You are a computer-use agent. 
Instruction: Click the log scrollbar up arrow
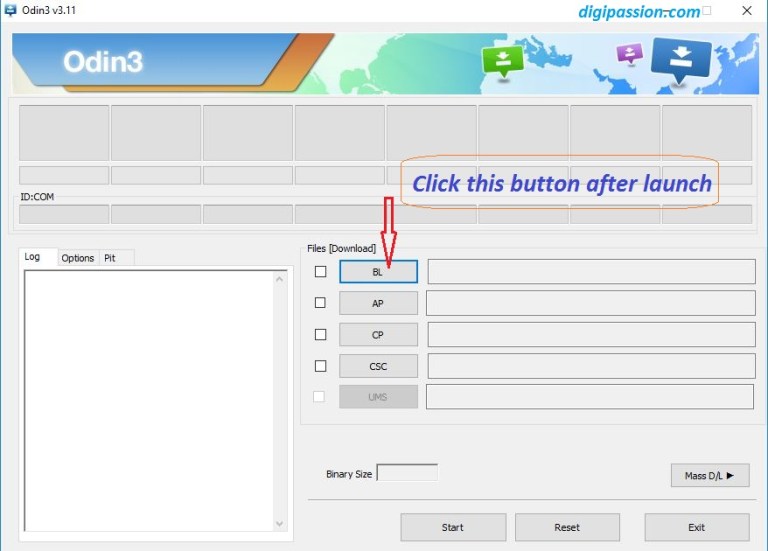coord(280,279)
